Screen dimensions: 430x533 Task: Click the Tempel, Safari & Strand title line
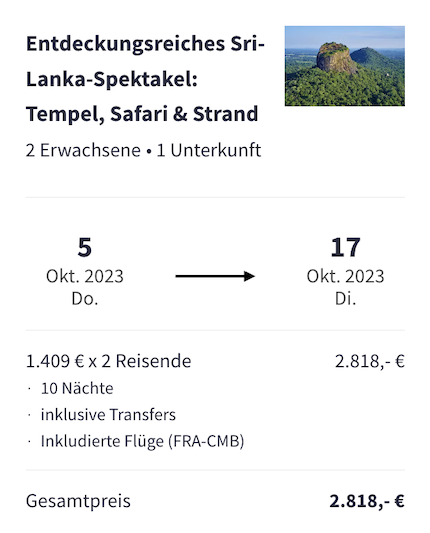coord(142,114)
